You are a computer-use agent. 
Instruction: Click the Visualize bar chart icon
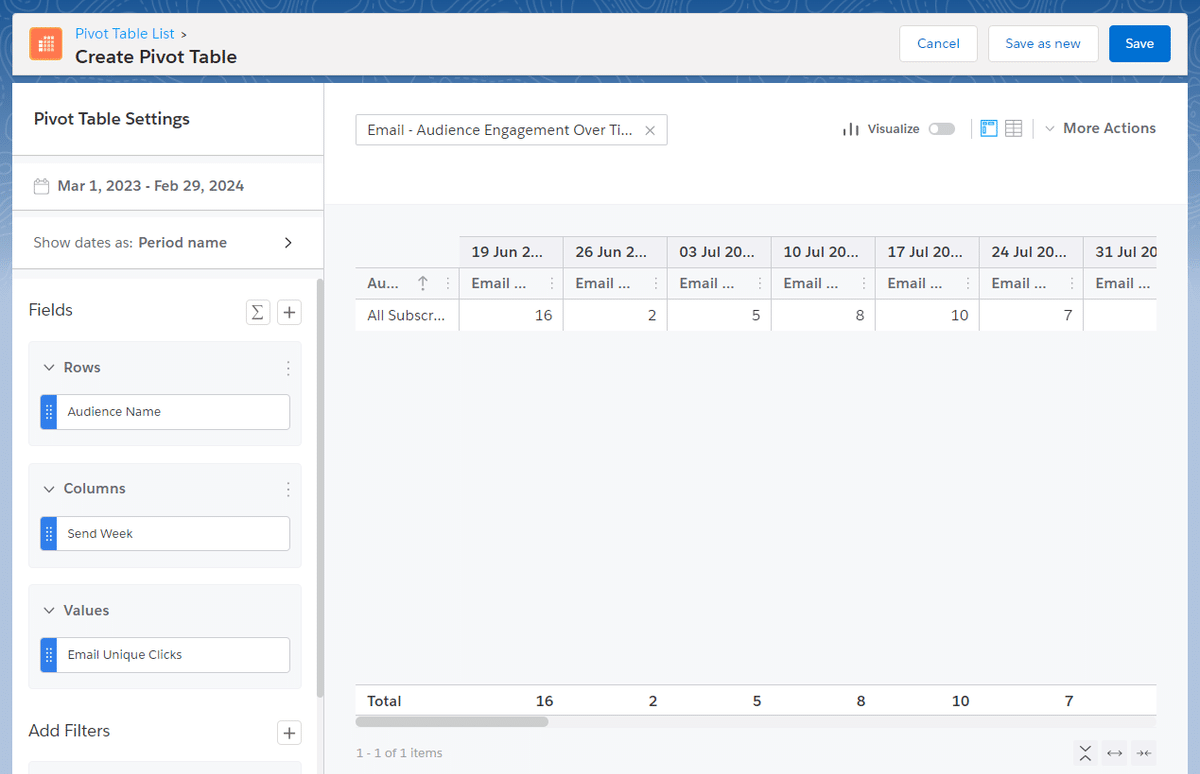[x=851, y=129]
